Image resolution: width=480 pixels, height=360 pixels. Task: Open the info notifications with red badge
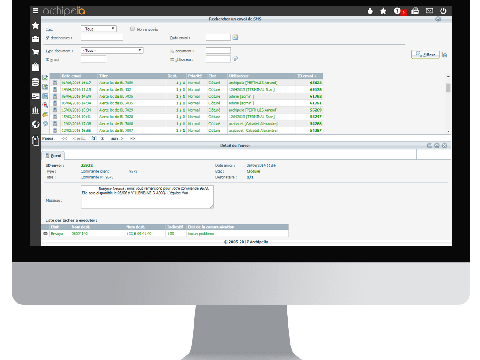(x=399, y=11)
